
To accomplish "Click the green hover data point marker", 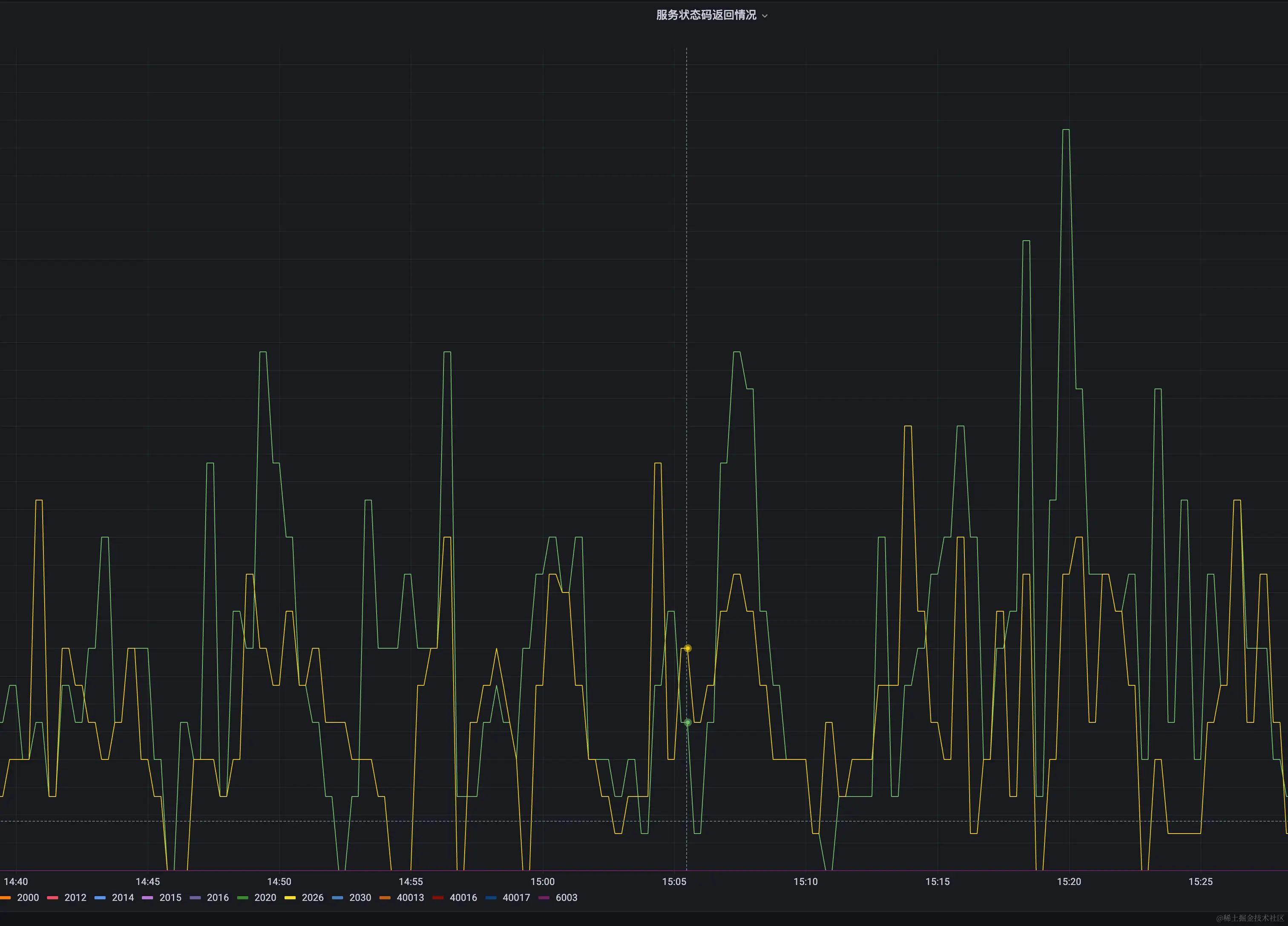I will pos(687,723).
